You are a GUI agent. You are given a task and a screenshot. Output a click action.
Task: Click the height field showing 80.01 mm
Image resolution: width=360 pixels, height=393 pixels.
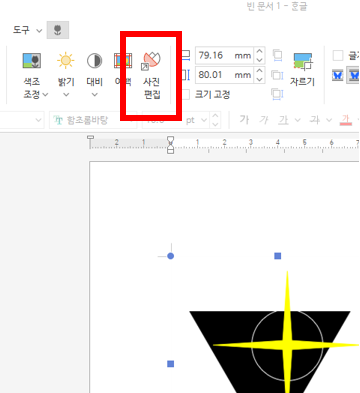coord(224,75)
